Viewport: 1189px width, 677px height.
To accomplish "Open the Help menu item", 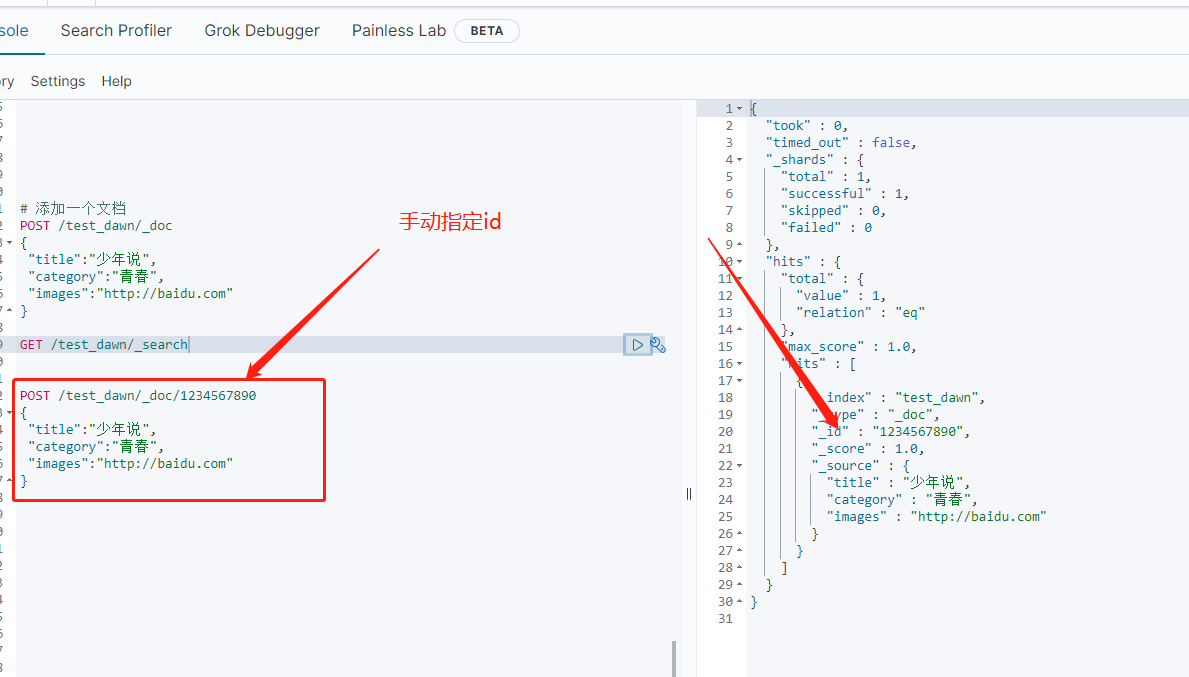I will [x=117, y=81].
